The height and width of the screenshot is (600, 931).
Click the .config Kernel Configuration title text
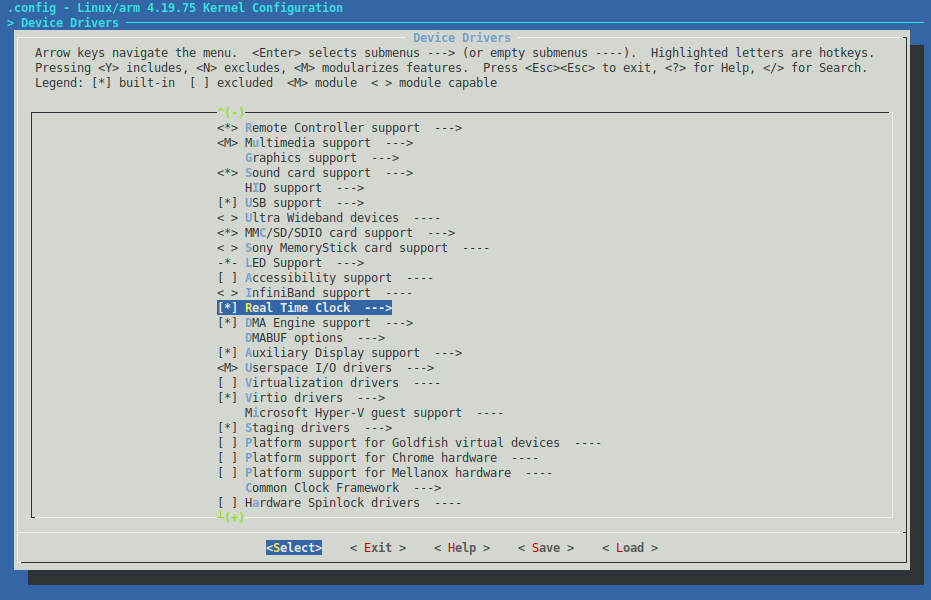[x=175, y=8]
